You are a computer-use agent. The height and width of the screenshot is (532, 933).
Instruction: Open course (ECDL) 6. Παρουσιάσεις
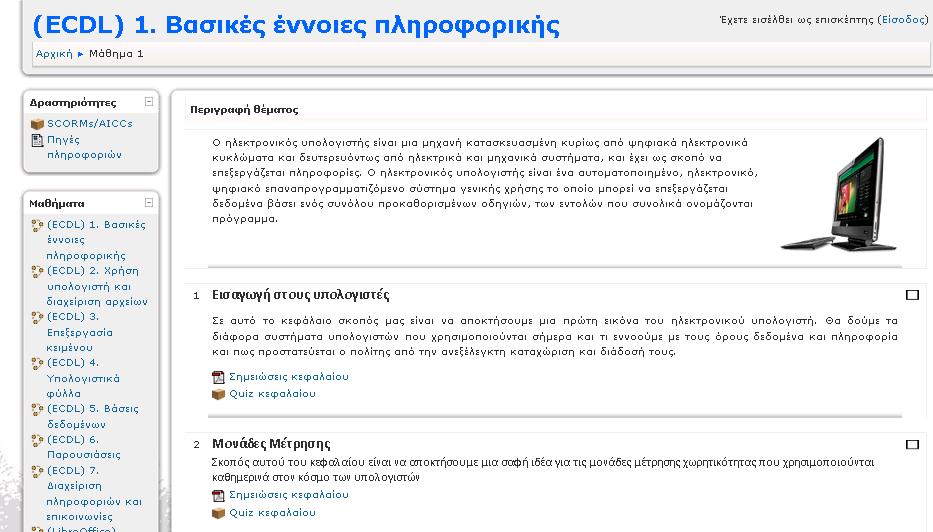coord(84,447)
